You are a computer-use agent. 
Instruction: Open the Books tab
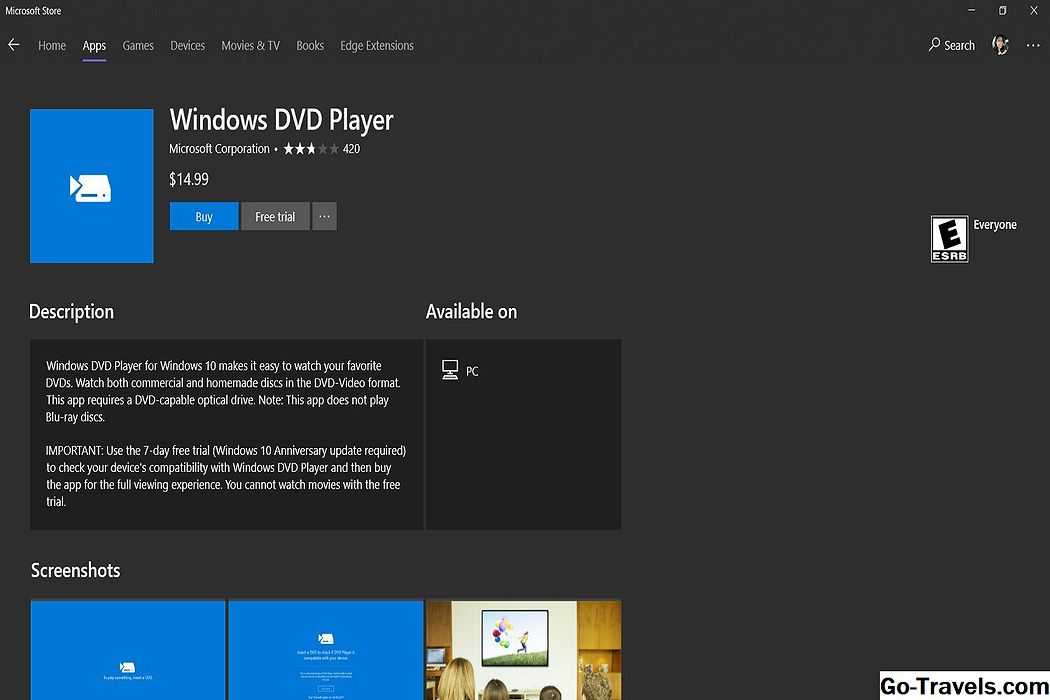coord(310,46)
